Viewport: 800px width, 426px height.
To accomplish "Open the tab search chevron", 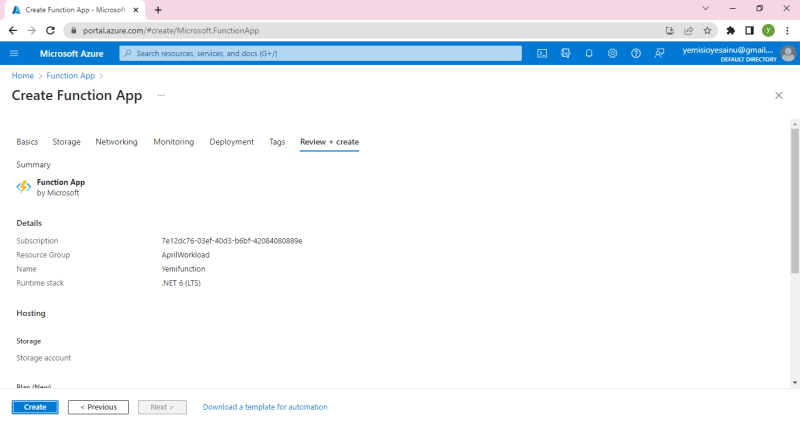I will coord(706,9).
